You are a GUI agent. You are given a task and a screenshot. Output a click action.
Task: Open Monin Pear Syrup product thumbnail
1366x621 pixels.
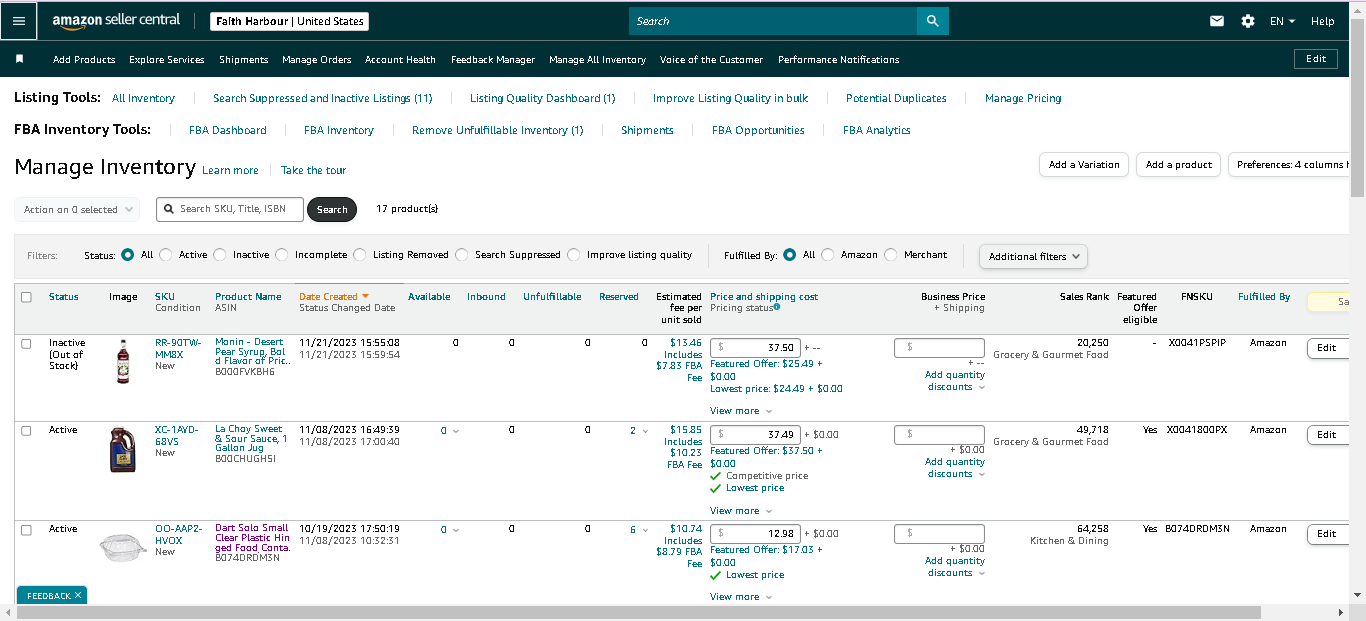123,361
